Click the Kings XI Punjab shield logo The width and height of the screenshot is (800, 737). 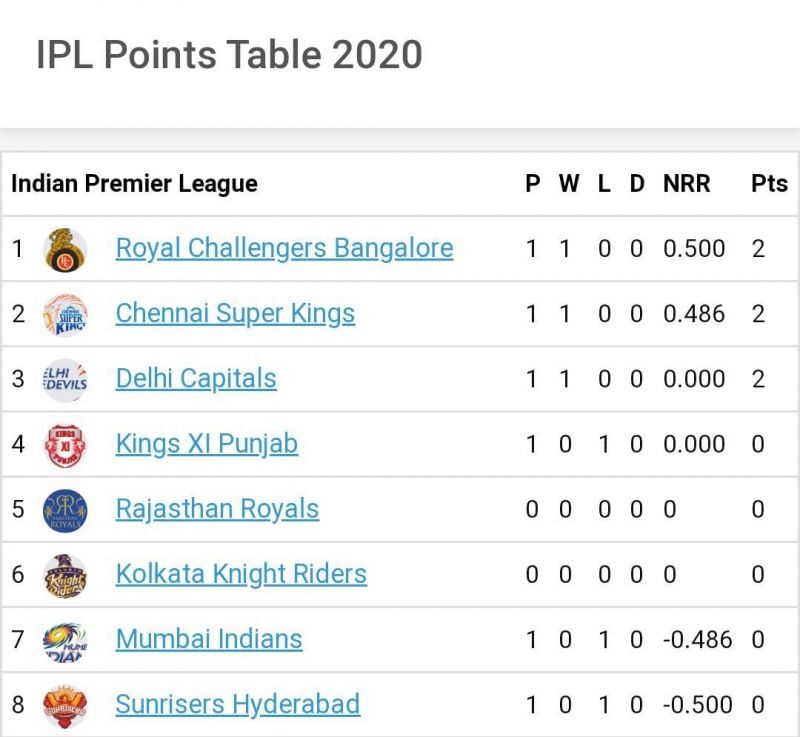click(65, 443)
